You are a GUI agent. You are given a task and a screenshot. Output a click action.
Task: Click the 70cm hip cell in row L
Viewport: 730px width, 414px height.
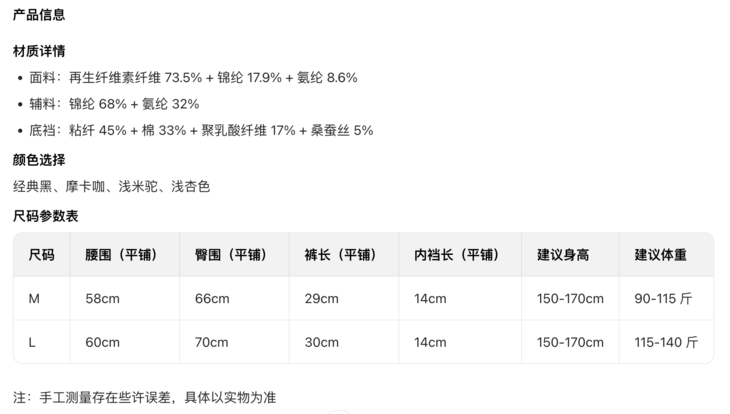point(211,343)
